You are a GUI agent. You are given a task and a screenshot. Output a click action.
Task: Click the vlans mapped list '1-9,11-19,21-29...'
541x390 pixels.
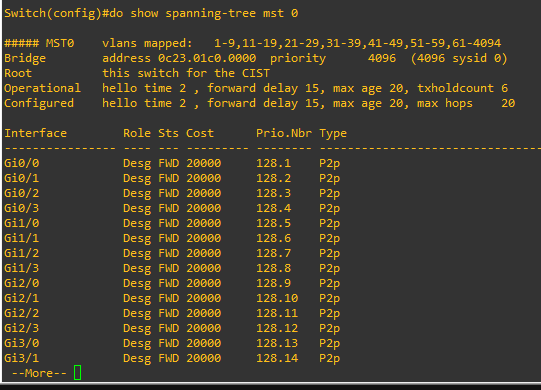point(357,43)
